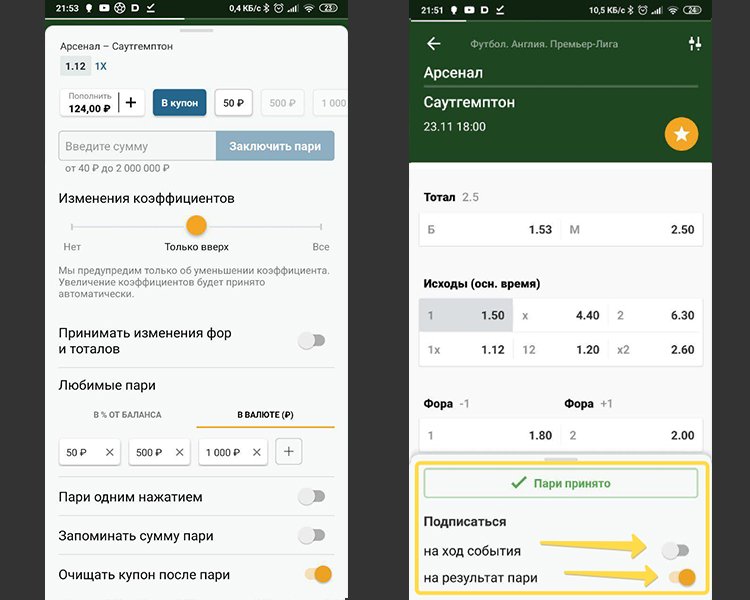Select home win outcome 1.50

click(x=466, y=315)
